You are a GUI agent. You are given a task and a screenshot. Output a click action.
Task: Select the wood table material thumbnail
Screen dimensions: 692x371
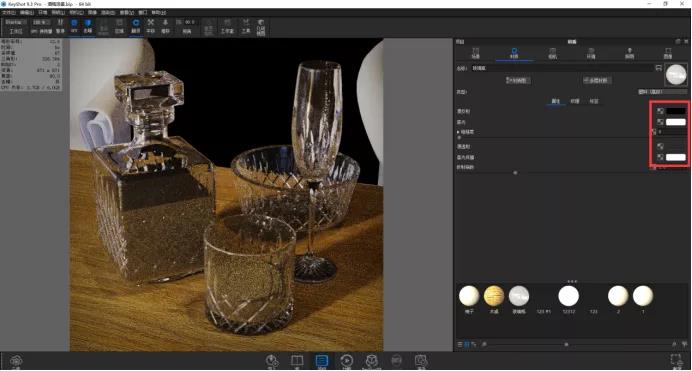coord(494,296)
